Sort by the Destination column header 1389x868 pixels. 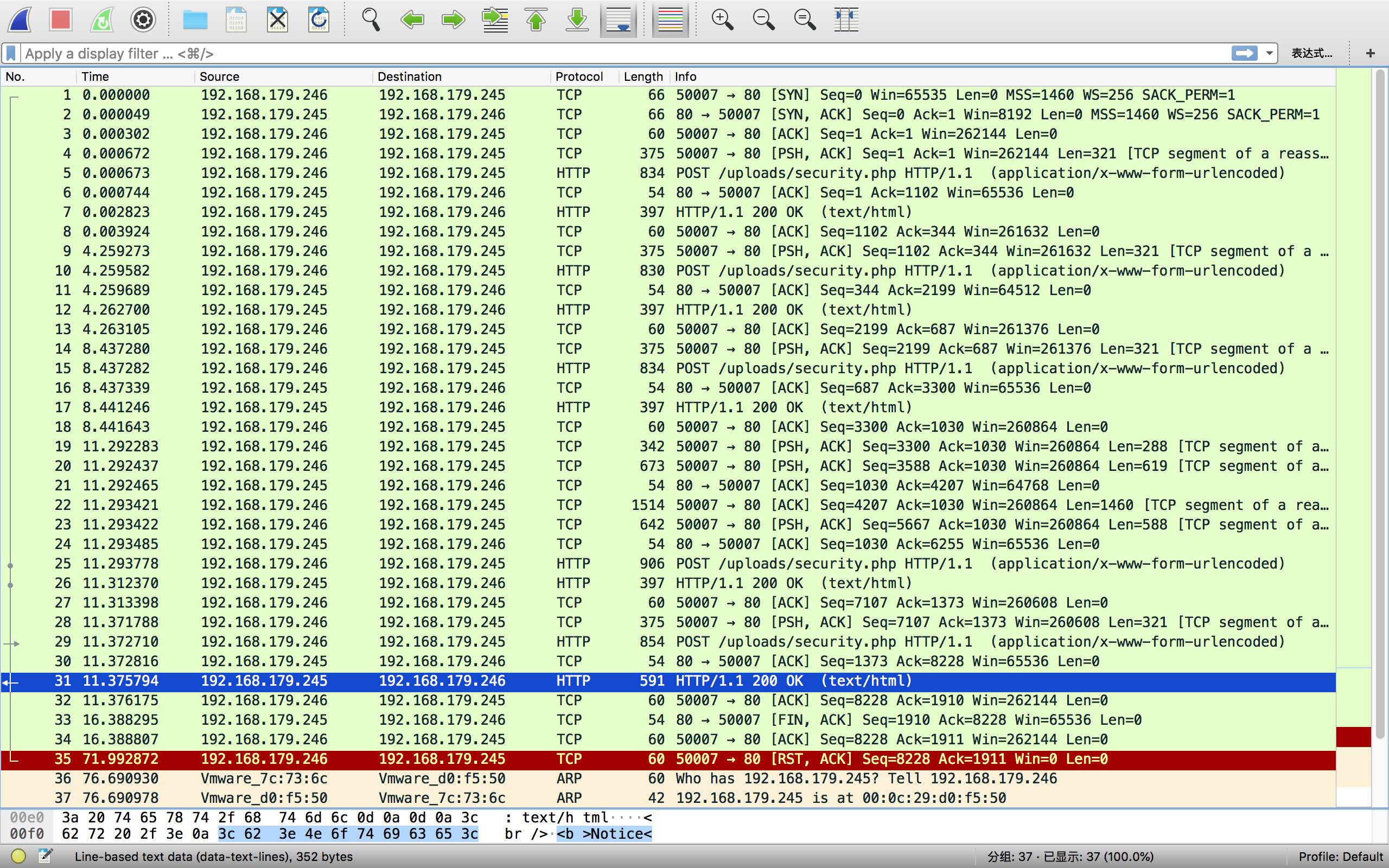(x=462, y=76)
